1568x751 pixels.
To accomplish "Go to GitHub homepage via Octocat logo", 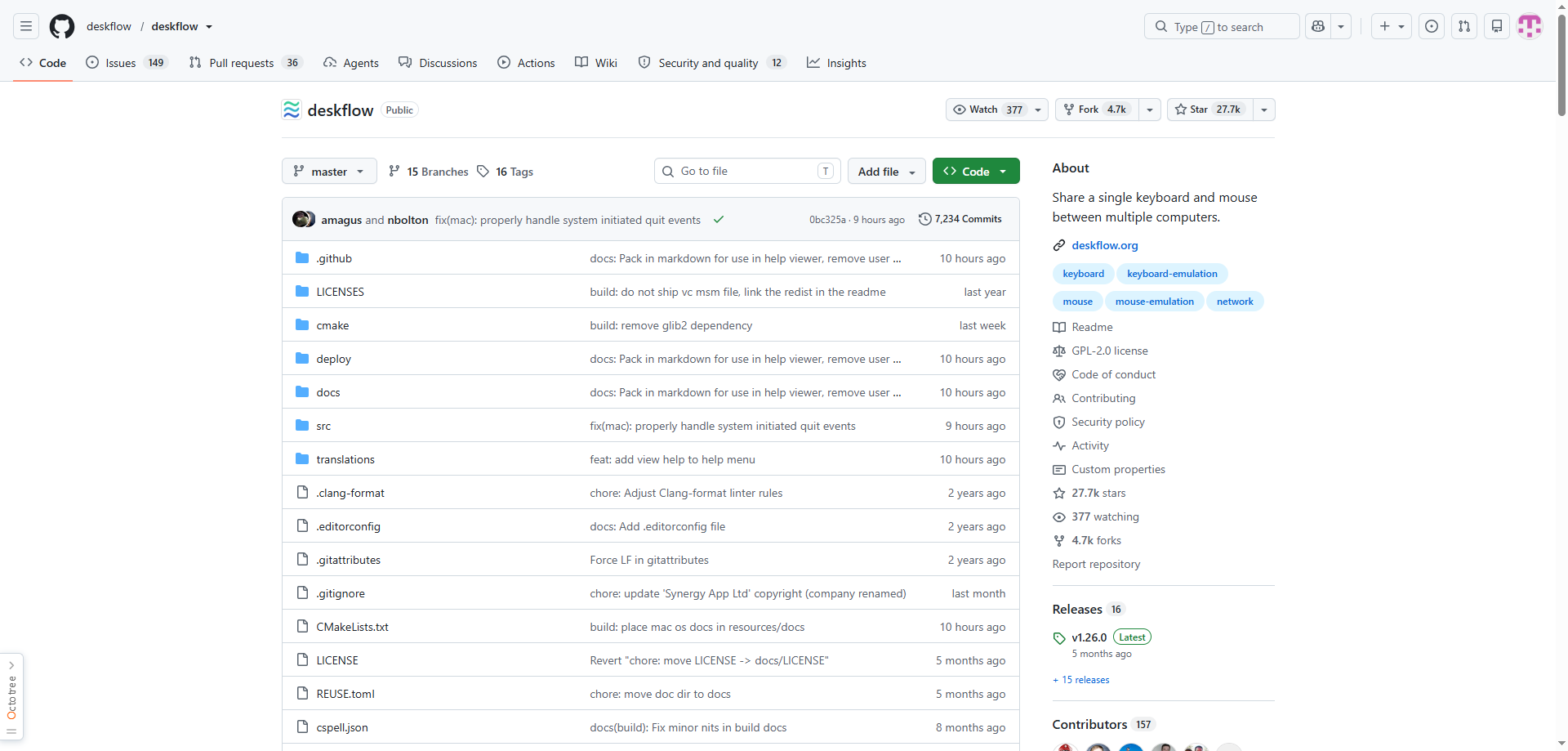I will pyautogui.click(x=62, y=26).
